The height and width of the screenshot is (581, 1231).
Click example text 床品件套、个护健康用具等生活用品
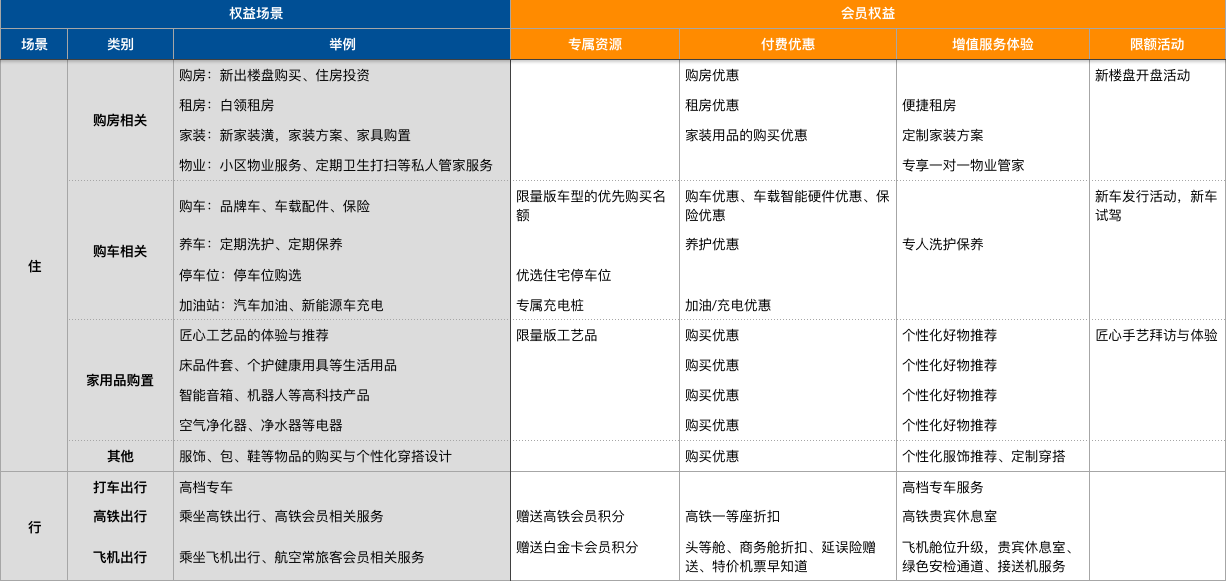click(288, 365)
